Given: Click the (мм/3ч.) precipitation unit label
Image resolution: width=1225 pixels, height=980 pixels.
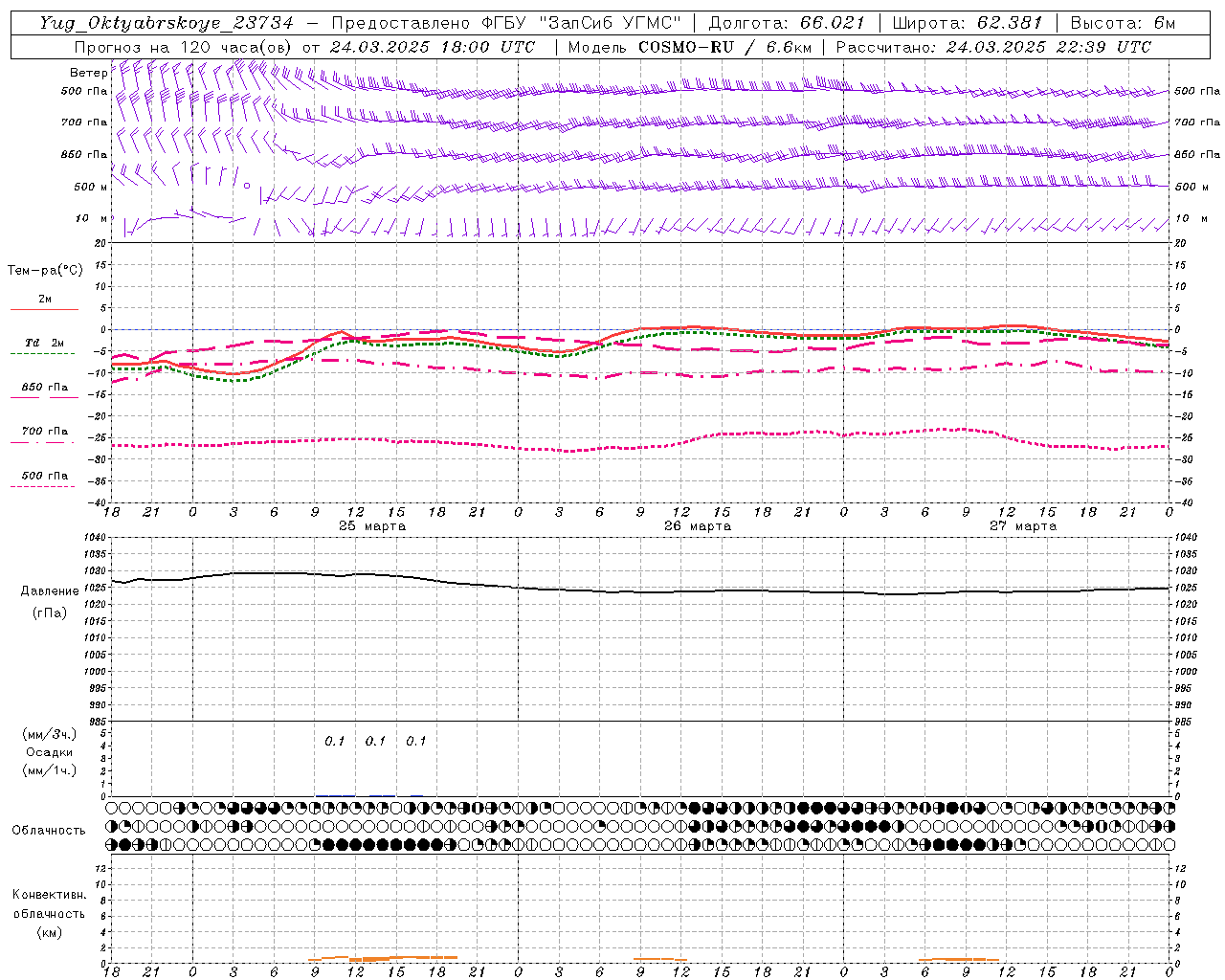Looking at the screenshot, I should pyautogui.click(x=50, y=734).
